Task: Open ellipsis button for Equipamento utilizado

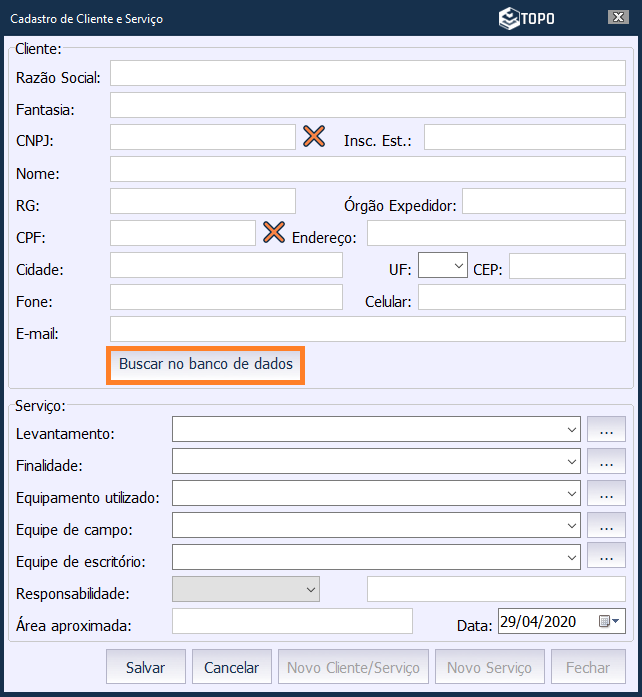Action: click(x=606, y=493)
